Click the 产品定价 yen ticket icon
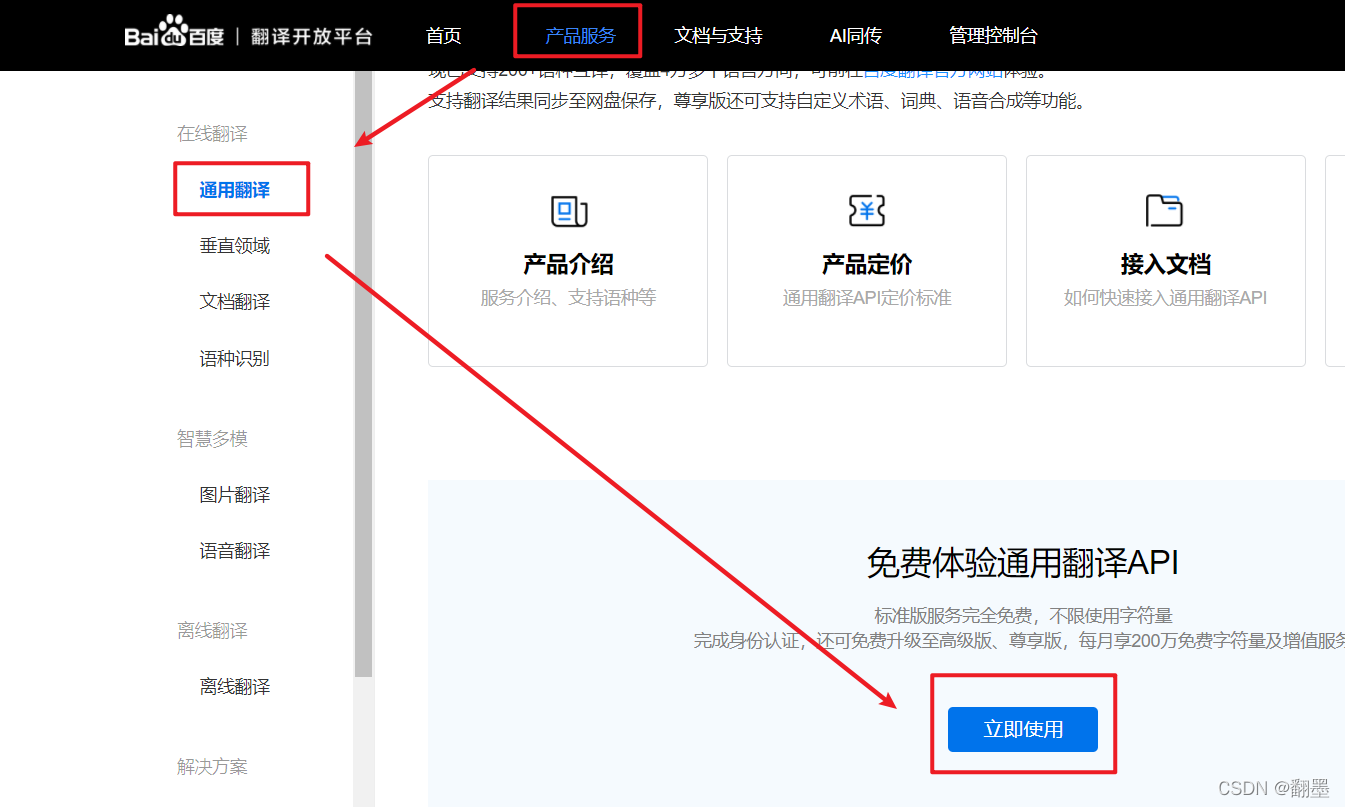 pos(866,211)
